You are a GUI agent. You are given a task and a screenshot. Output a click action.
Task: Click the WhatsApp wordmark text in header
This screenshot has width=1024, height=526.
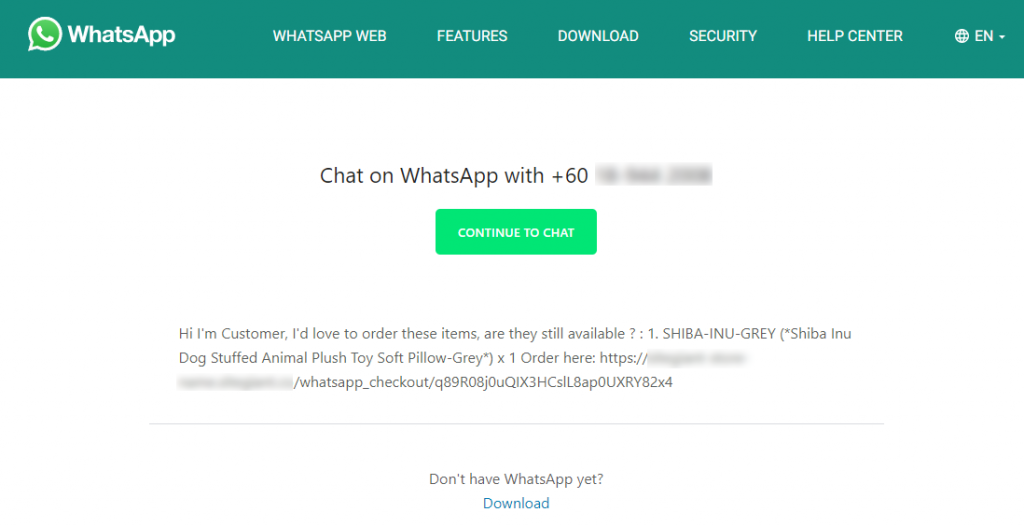point(121,35)
